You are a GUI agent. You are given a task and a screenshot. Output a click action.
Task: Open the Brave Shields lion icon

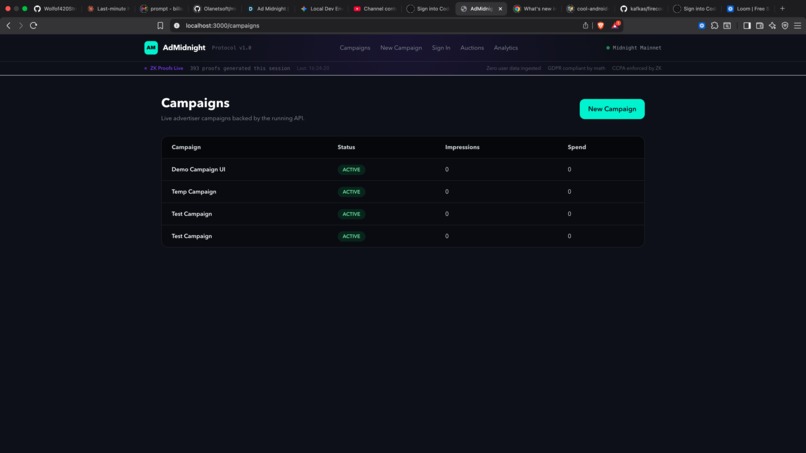[600, 25]
